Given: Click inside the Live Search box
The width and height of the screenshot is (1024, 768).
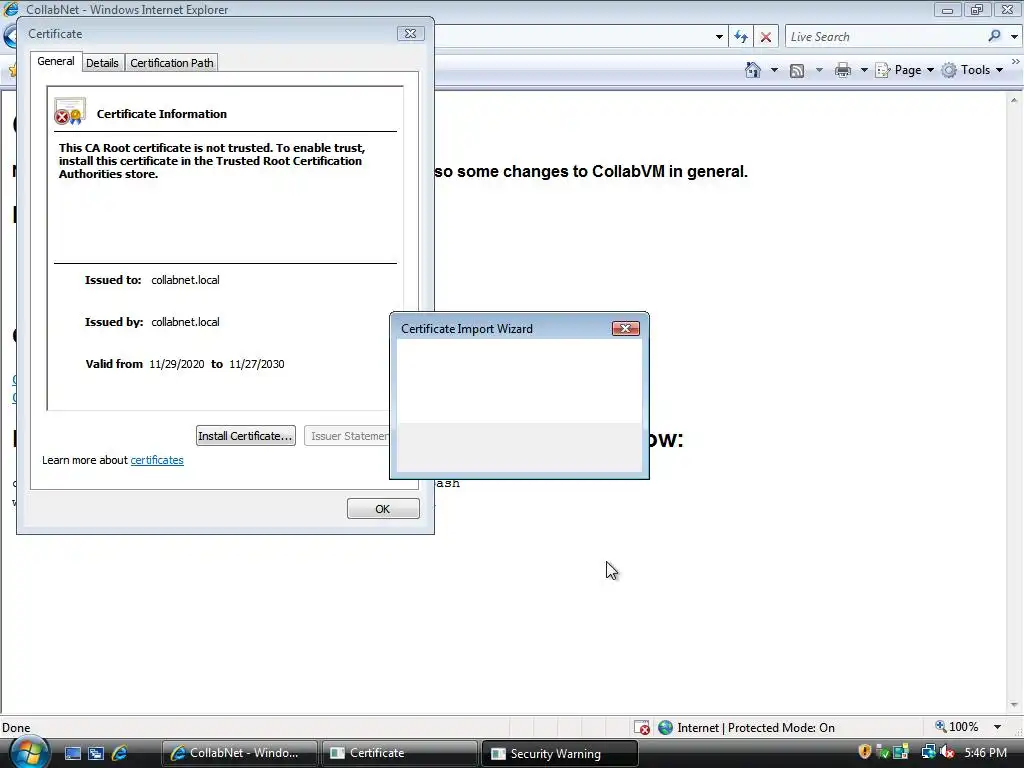Looking at the screenshot, I should (885, 37).
